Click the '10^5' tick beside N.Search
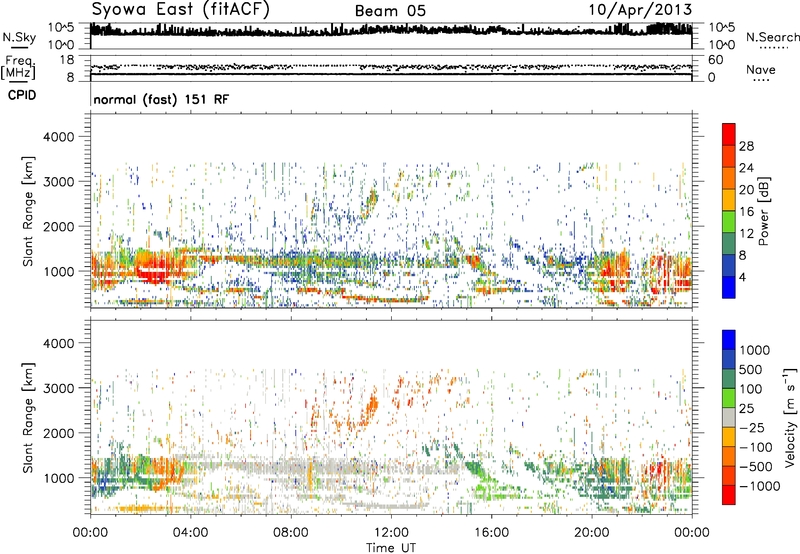This screenshot has width=800, height=554. pos(721,28)
